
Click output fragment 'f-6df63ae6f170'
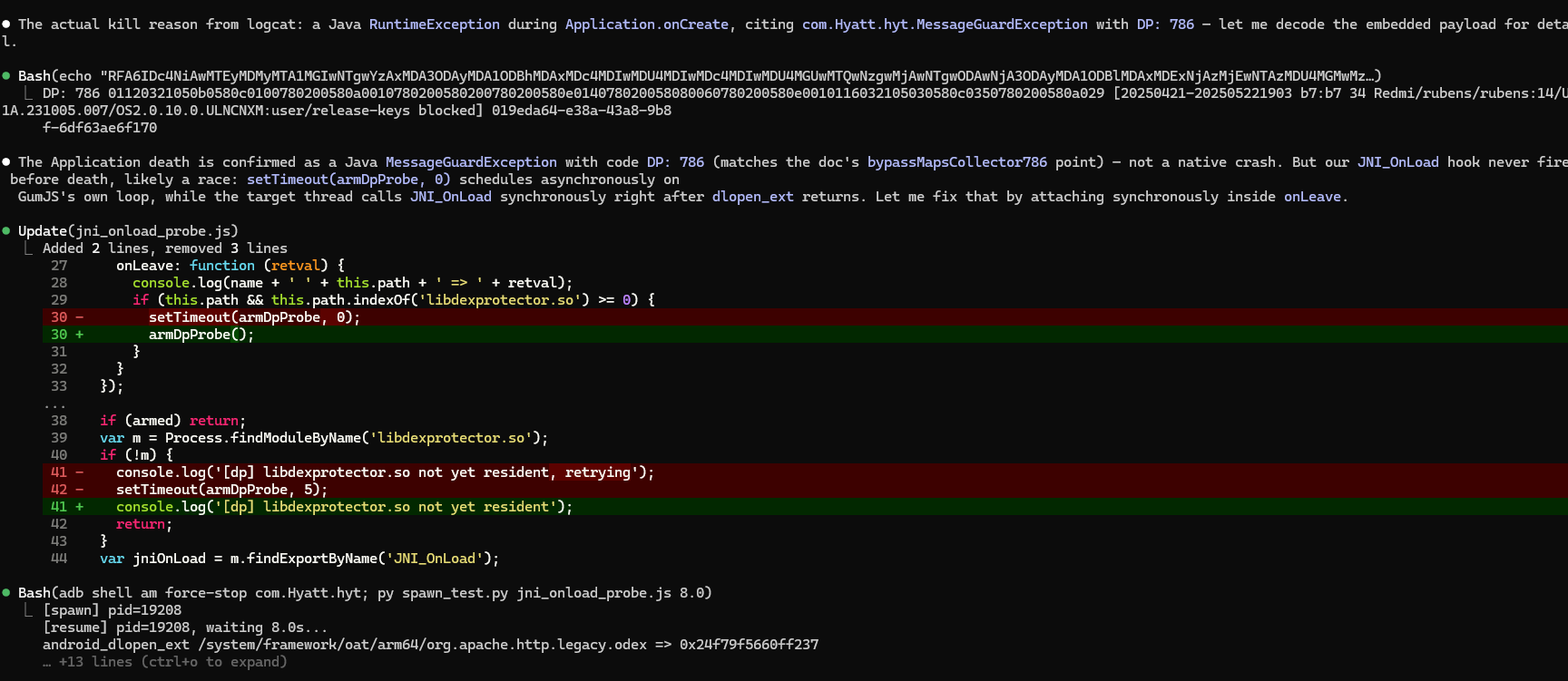tap(100, 128)
